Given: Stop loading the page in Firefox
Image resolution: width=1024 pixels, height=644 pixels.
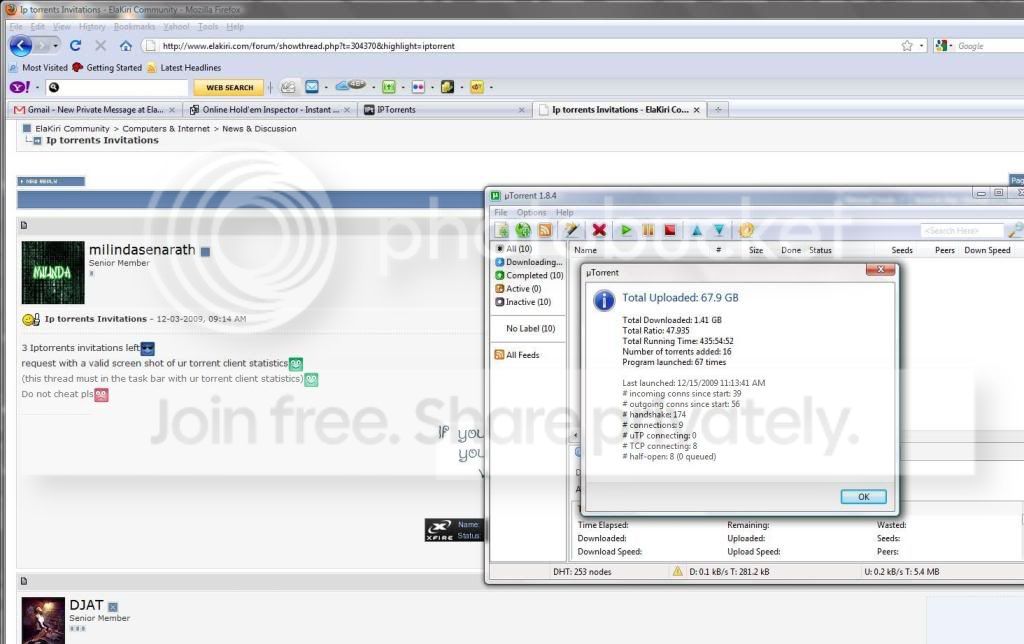Looking at the screenshot, I should pyautogui.click(x=101, y=46).
